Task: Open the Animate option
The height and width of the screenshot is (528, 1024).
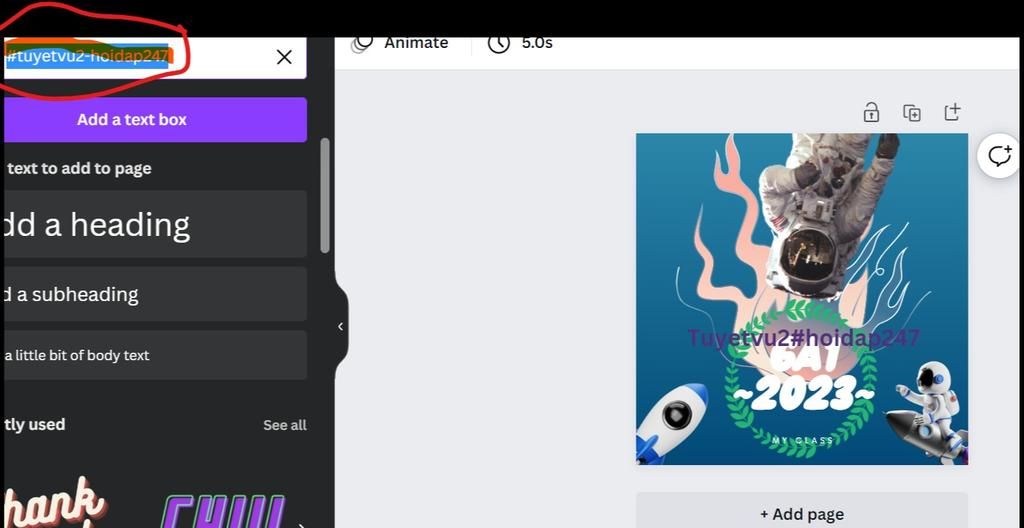Action: [400, 43]
